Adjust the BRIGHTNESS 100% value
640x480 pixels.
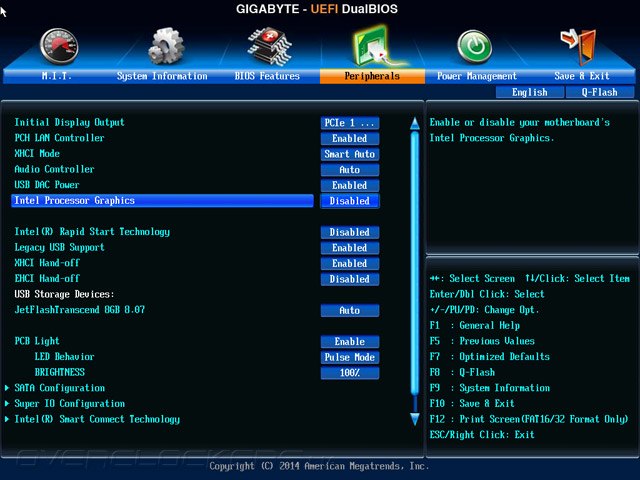tap(350, 373)
